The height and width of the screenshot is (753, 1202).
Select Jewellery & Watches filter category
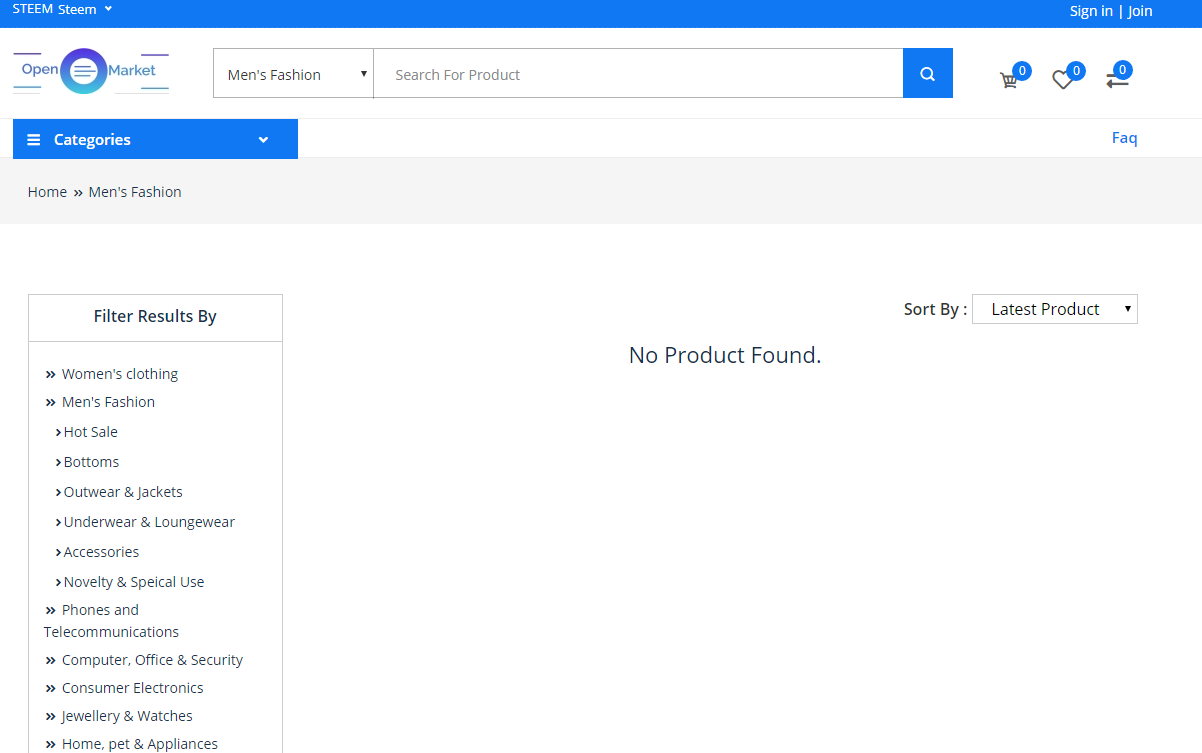point(127,716)
